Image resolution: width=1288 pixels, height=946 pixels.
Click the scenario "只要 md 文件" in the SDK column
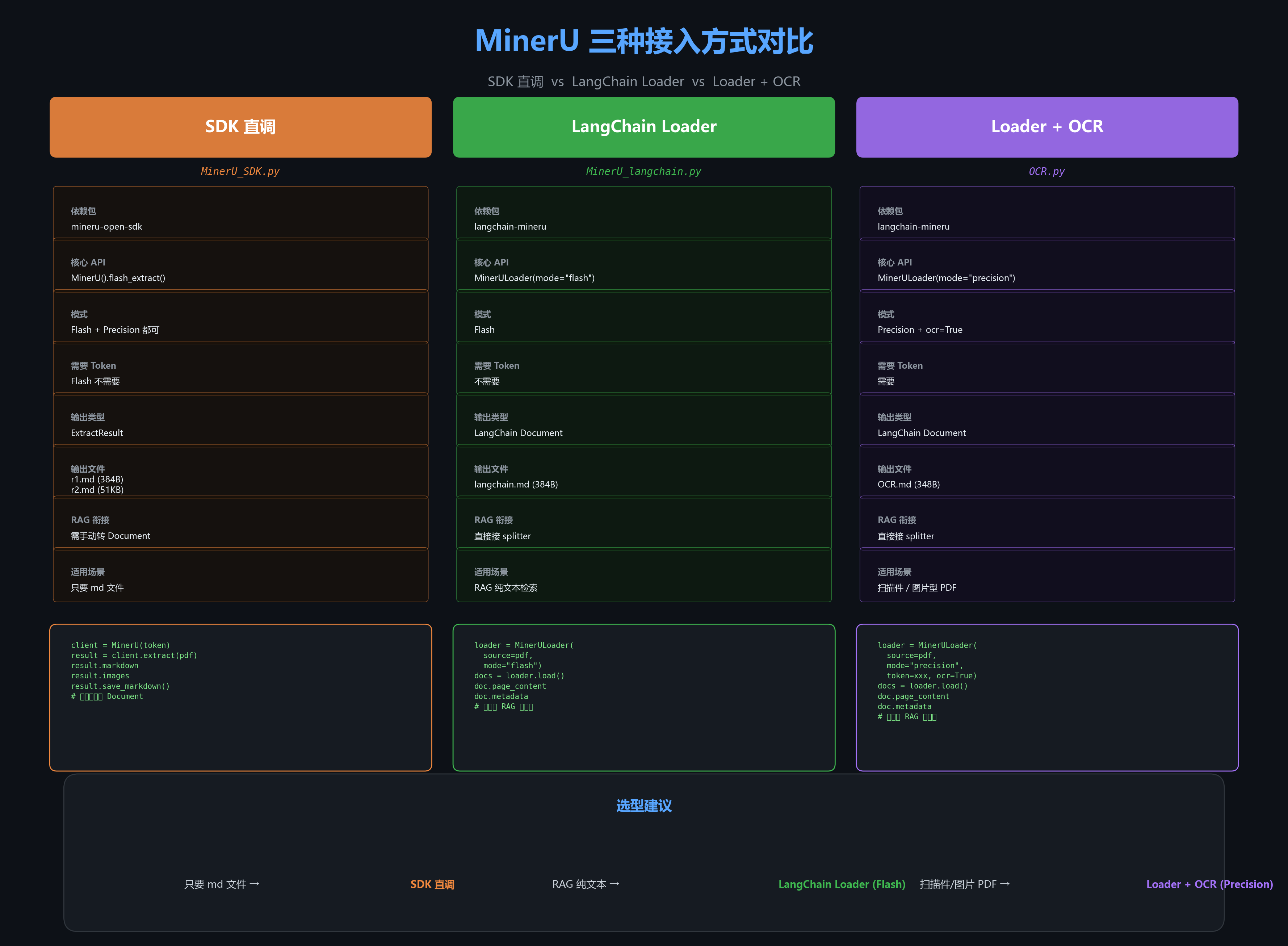(97, 588)
